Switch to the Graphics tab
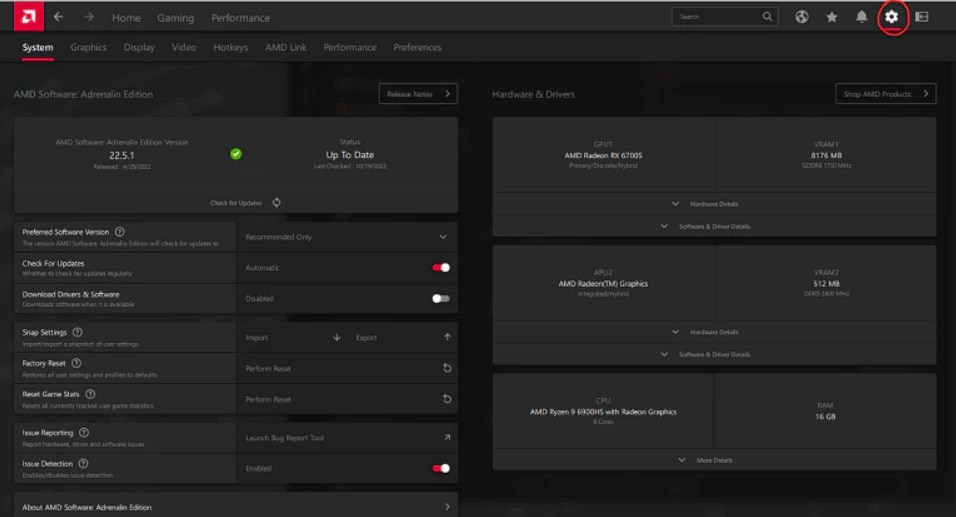 coord(88,48)
